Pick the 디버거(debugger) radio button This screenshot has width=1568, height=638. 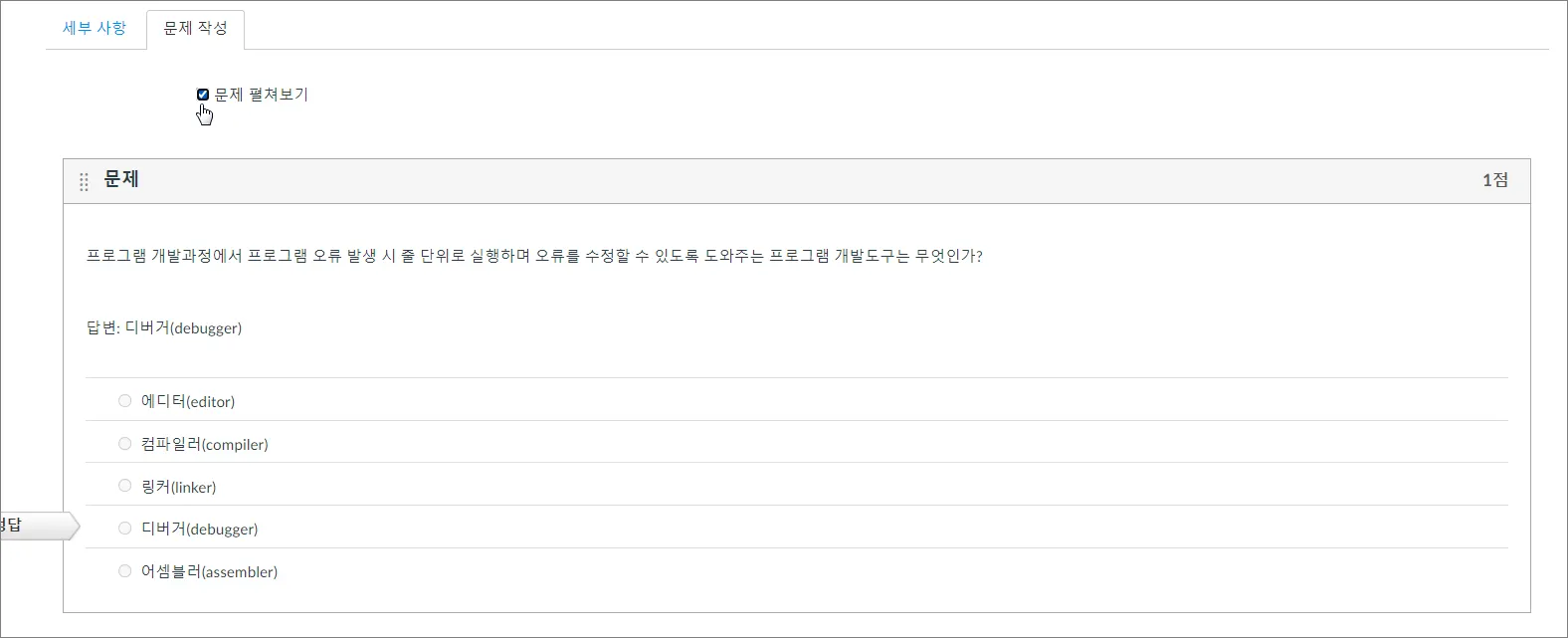tap(124, 528)
